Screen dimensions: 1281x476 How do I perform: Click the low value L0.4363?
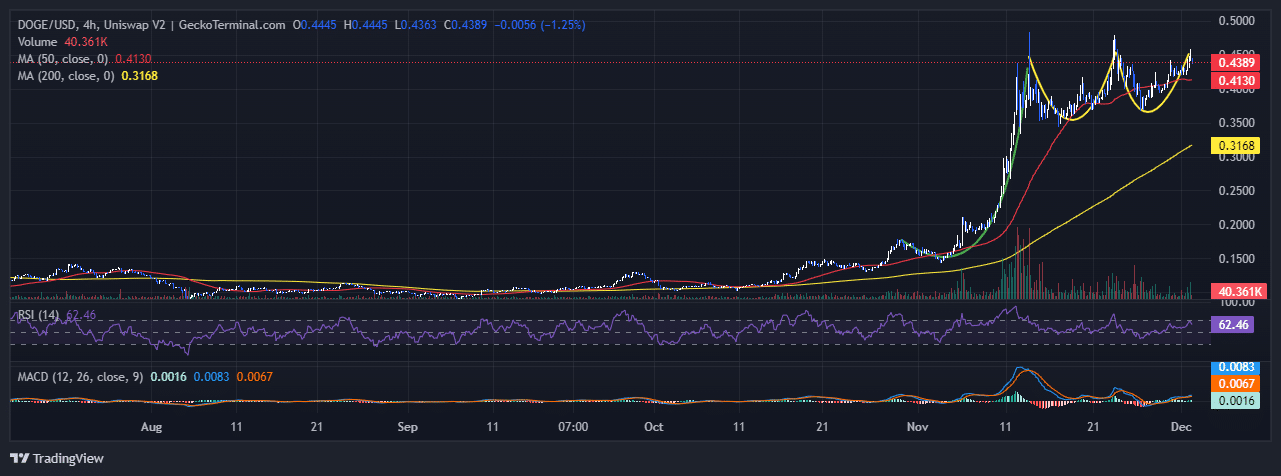pyautogui.click(x=415, y=24)
